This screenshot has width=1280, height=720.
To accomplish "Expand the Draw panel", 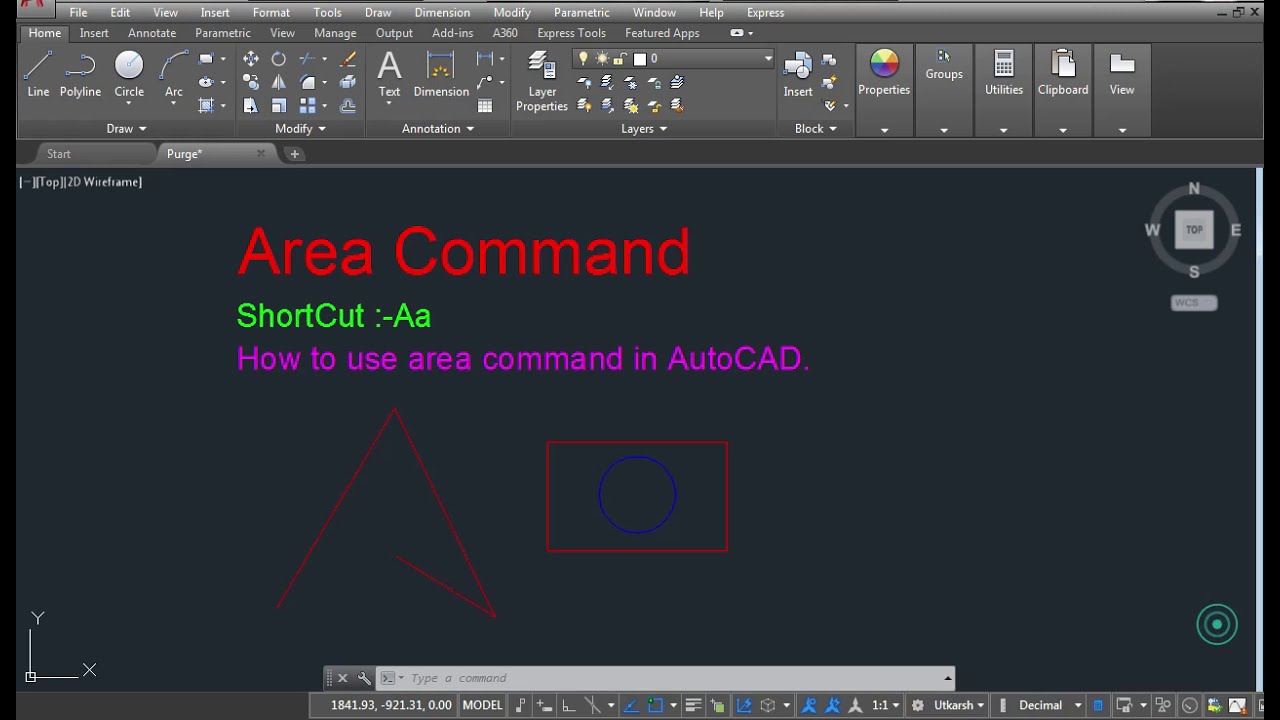I will (x=127, y=128).
